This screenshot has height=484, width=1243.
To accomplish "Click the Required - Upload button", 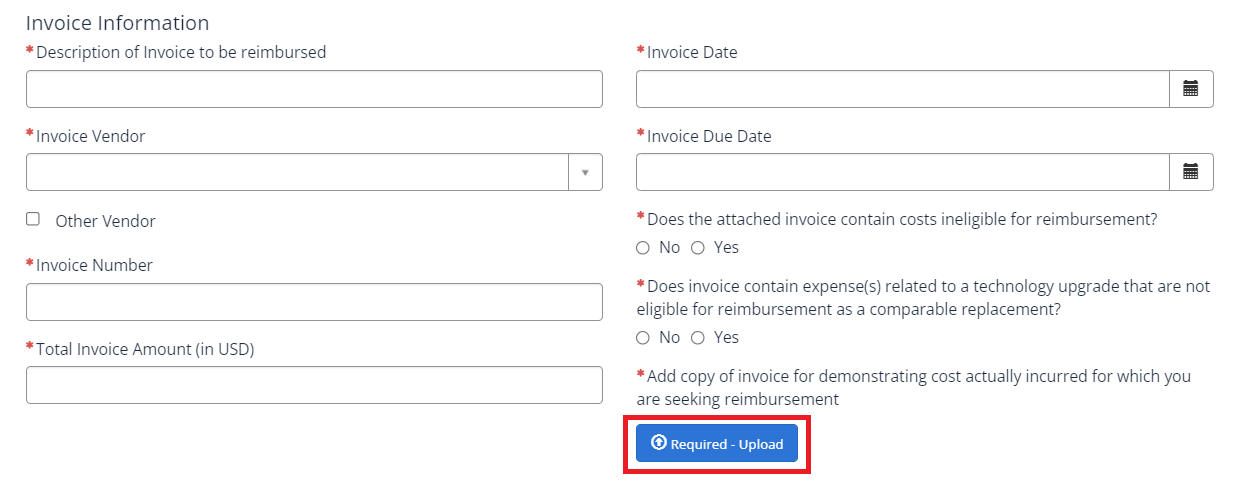I will pos(717,443).
